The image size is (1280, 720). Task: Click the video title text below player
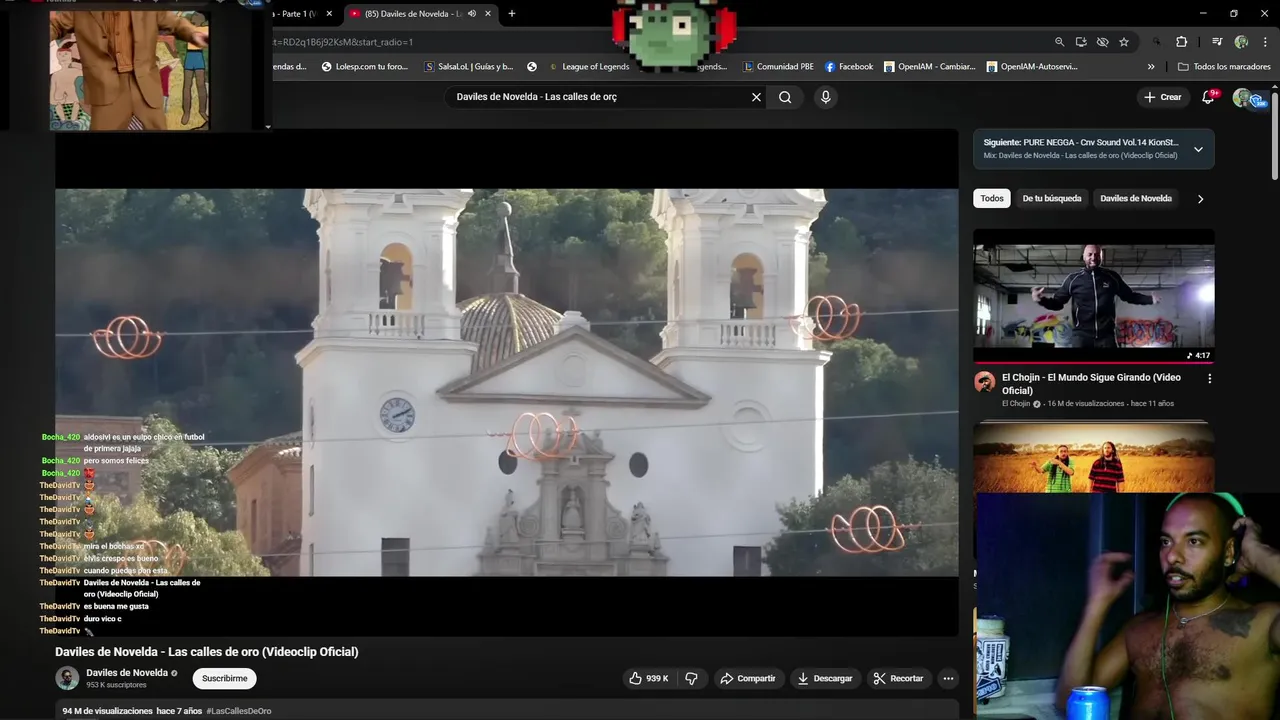pos(207,652)
